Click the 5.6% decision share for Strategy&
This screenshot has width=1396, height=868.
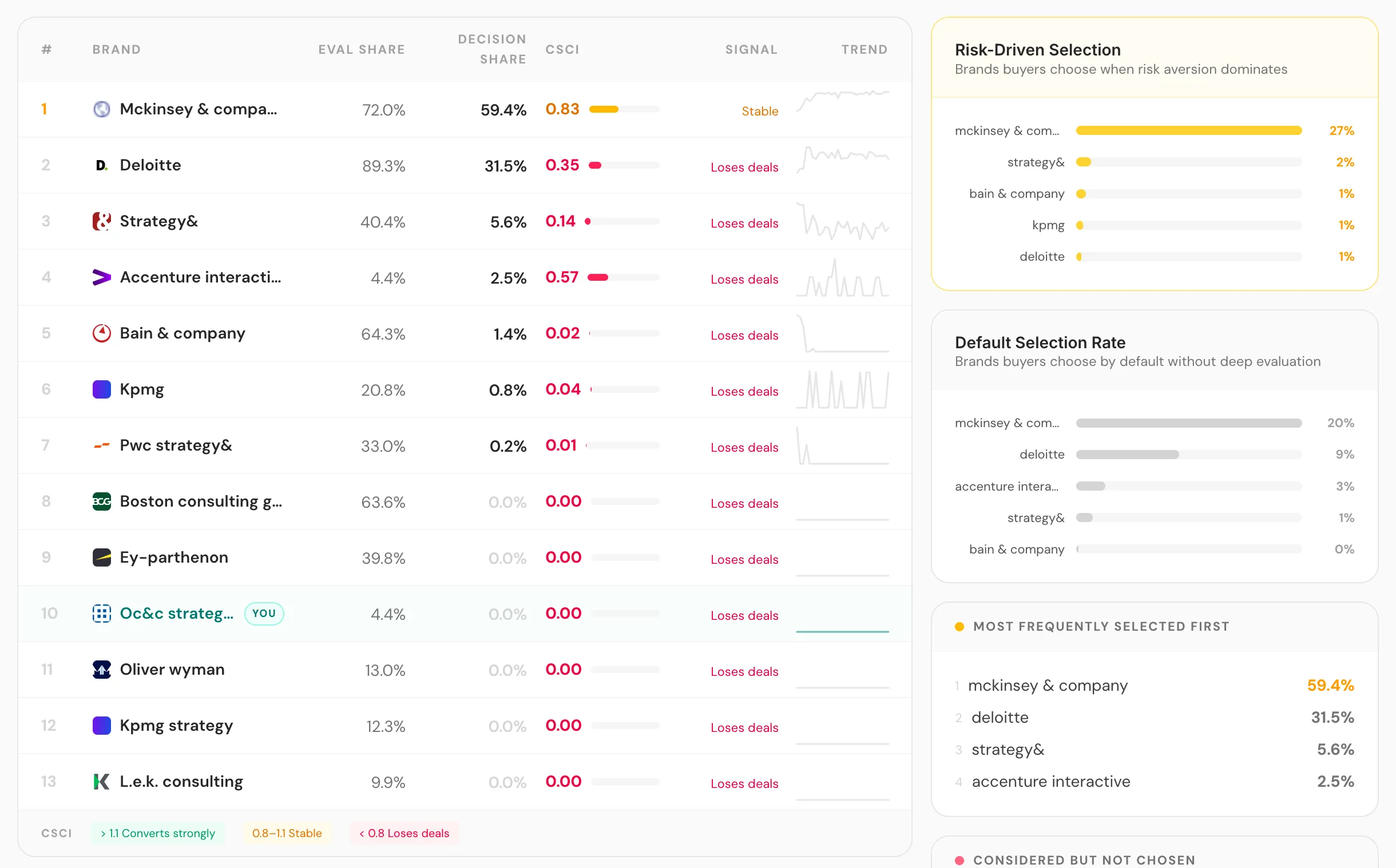pos(508,222)
